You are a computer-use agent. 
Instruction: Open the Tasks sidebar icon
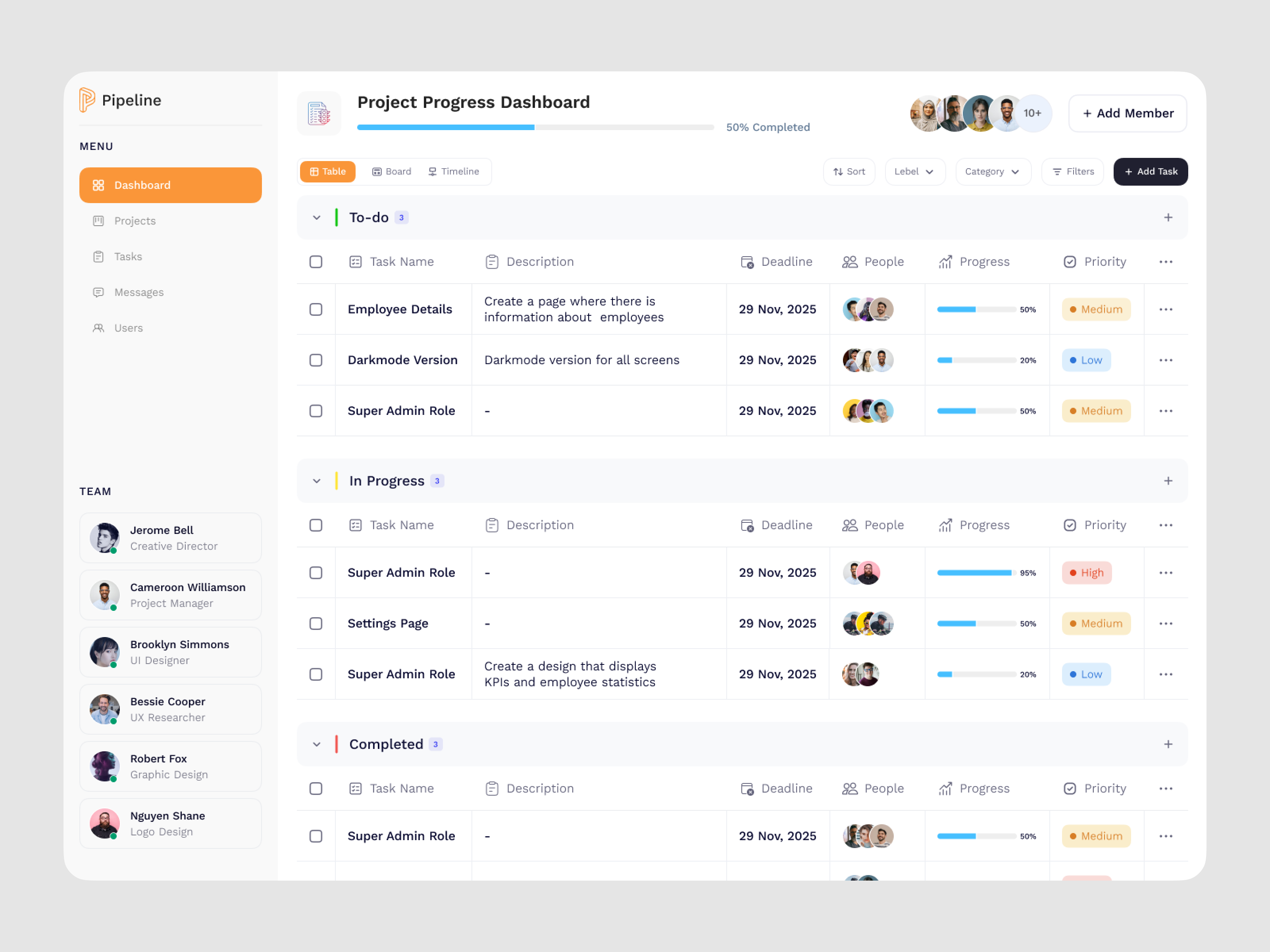click(98, 257)
